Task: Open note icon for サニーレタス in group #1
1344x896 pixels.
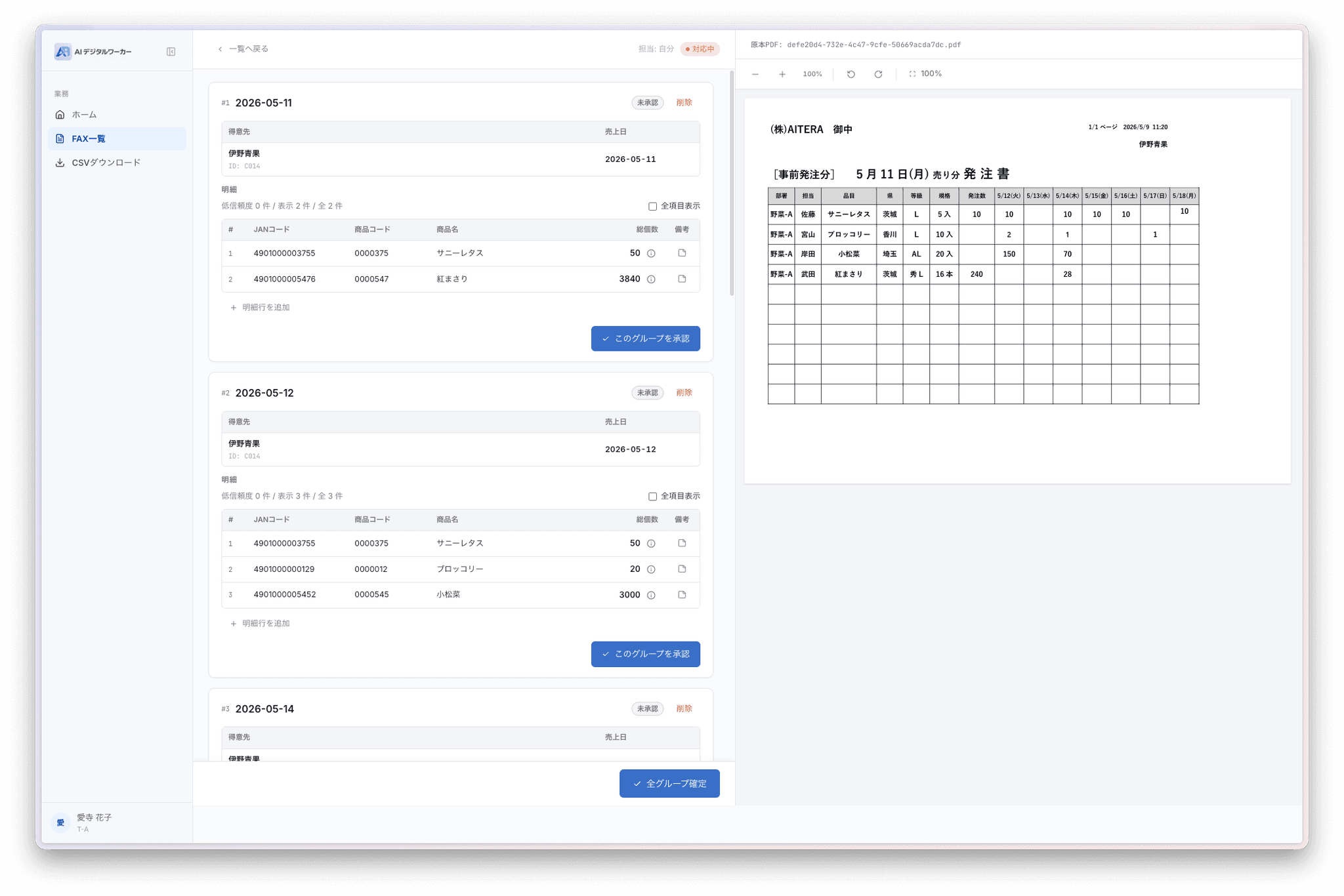Action: pyautogui.click(x=682, y=253)
